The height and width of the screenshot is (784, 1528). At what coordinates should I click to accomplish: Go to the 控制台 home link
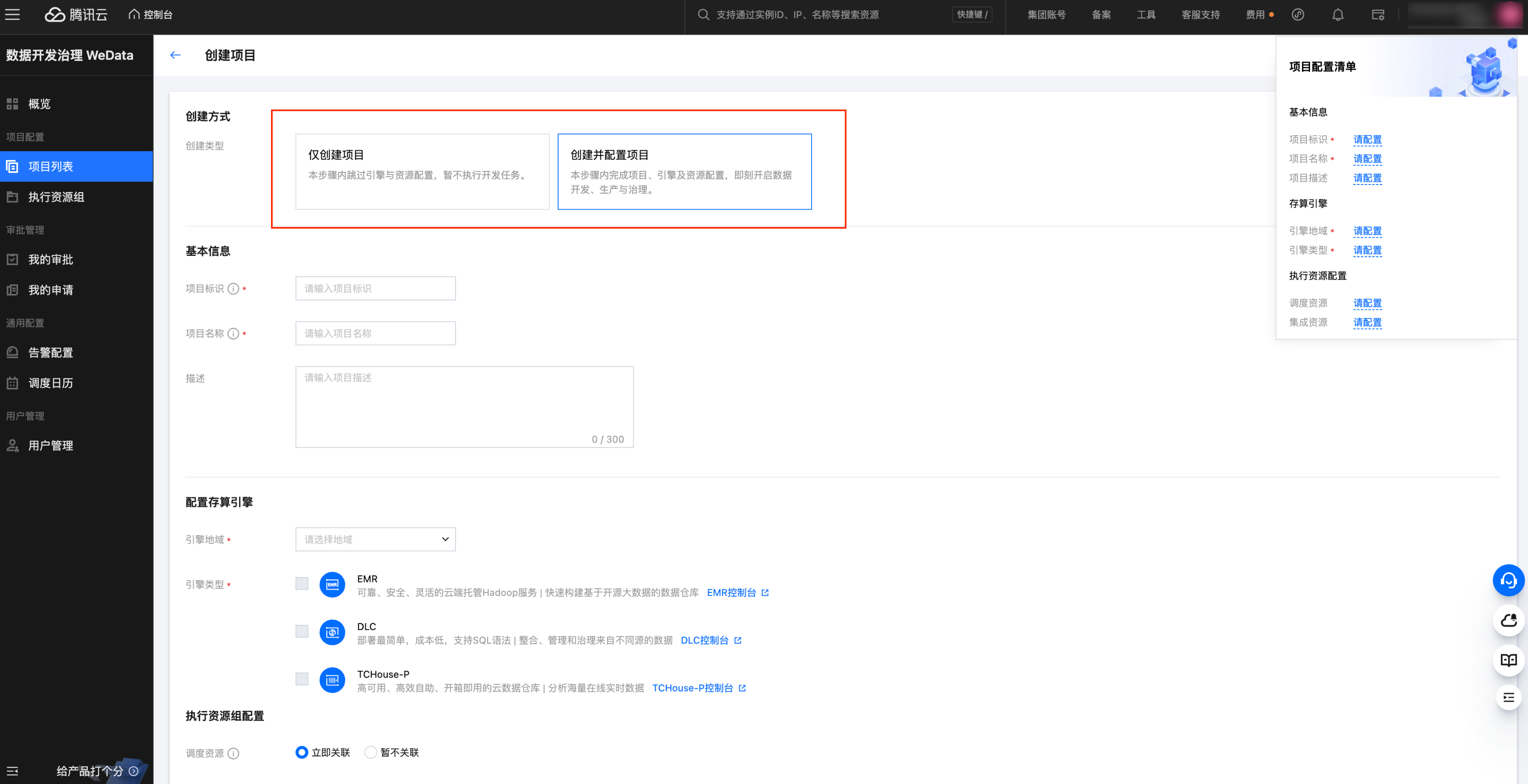tap(150, 15)
